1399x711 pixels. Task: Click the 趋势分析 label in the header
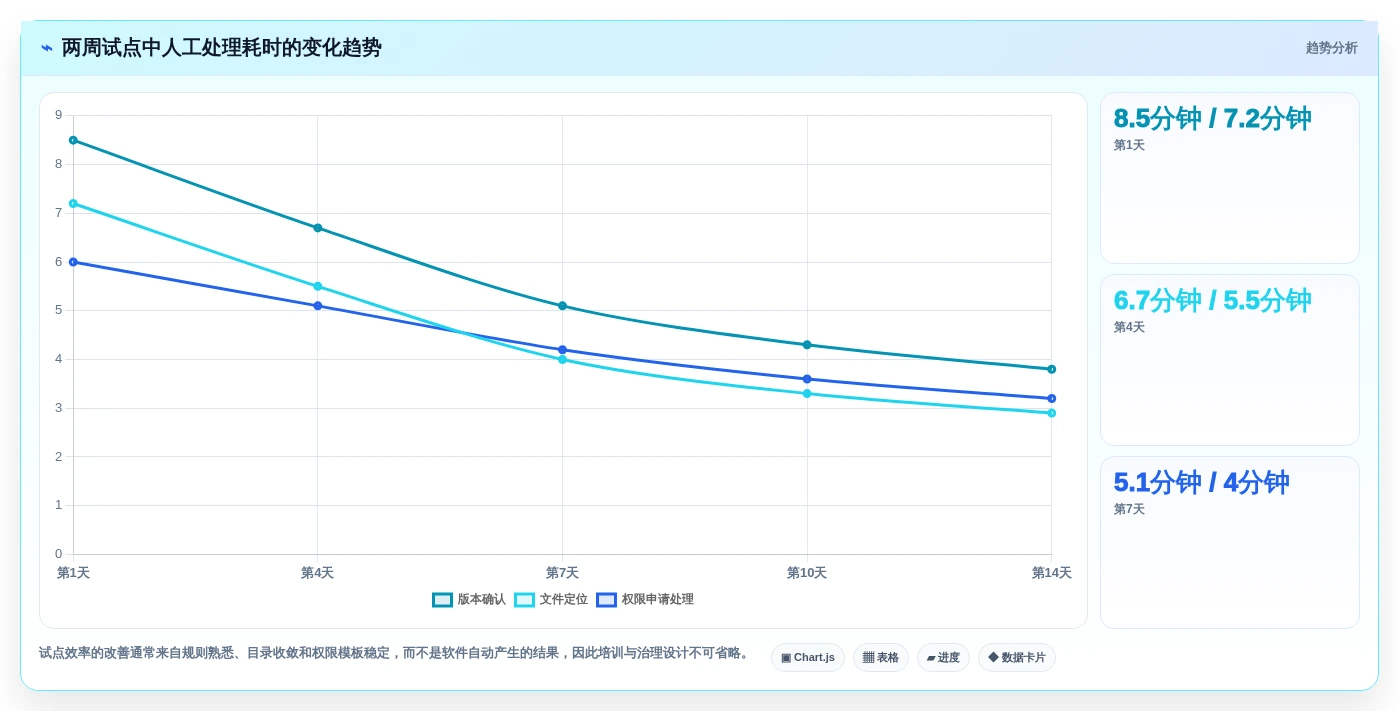click(x=1331, y=48)
